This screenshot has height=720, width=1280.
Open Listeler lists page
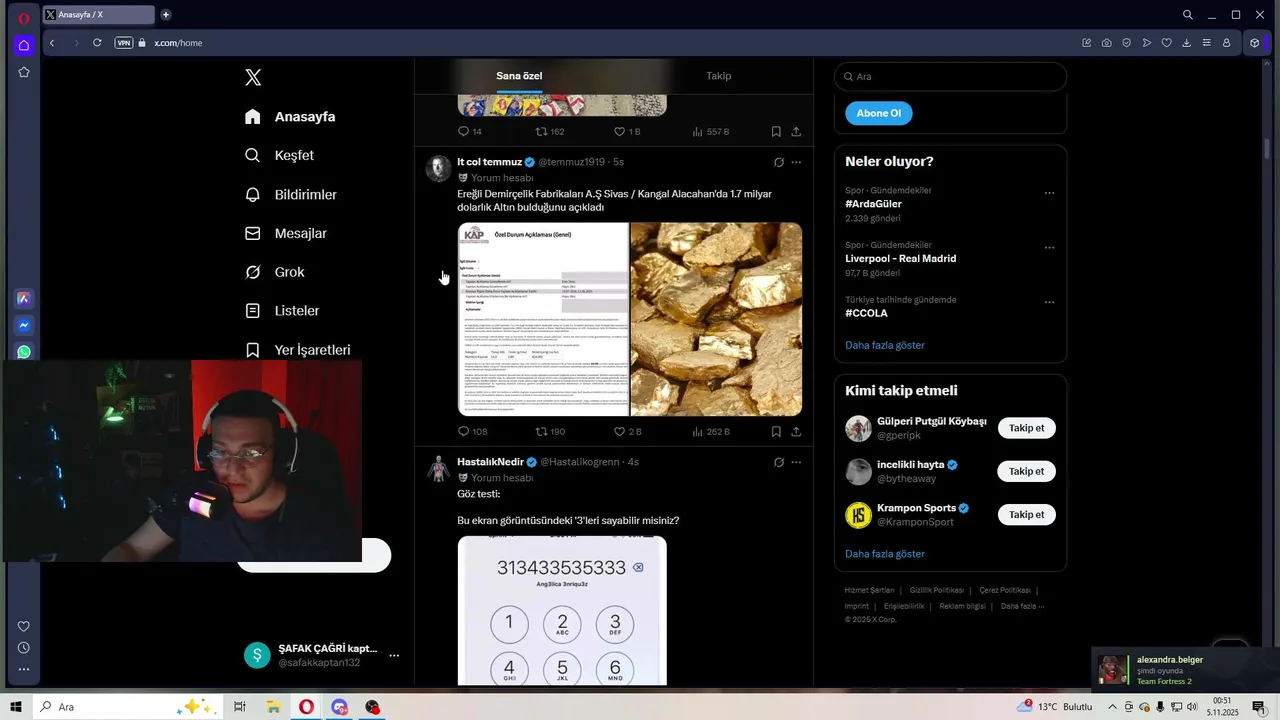(x=282, y=311)
